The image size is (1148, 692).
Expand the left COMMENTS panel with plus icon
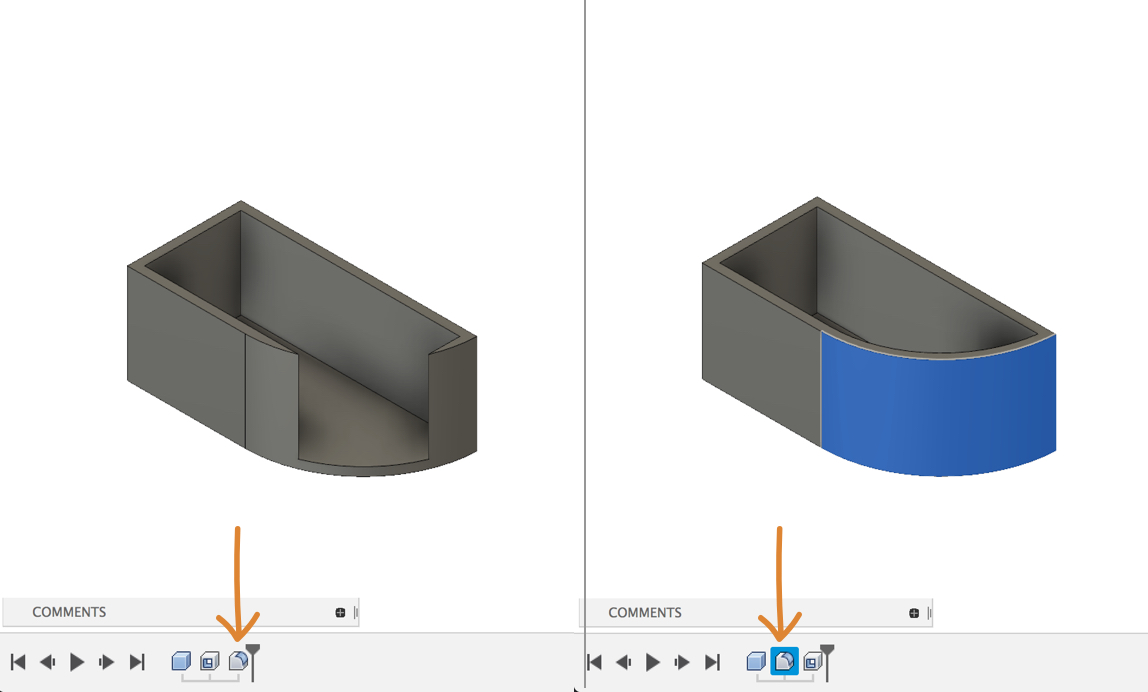pos(340,612)
